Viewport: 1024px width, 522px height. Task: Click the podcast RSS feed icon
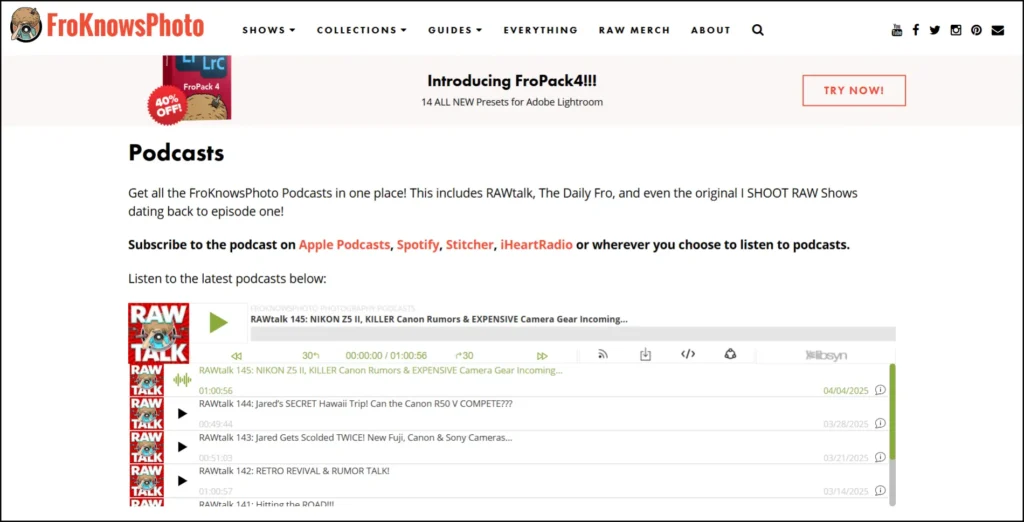(603, 354)
